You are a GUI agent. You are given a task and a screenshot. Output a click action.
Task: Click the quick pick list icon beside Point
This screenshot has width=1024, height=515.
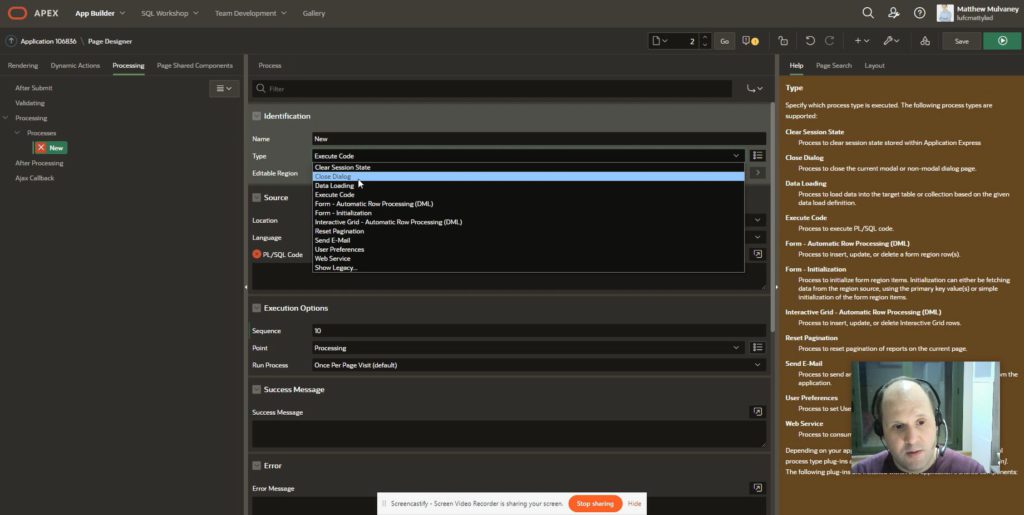[758, 347]
